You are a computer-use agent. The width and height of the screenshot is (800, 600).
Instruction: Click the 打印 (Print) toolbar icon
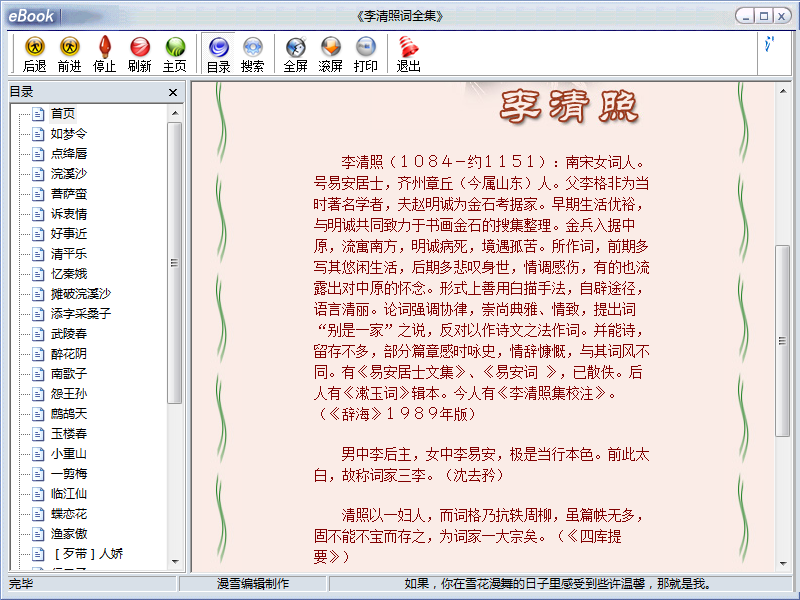tap(366, 53)
